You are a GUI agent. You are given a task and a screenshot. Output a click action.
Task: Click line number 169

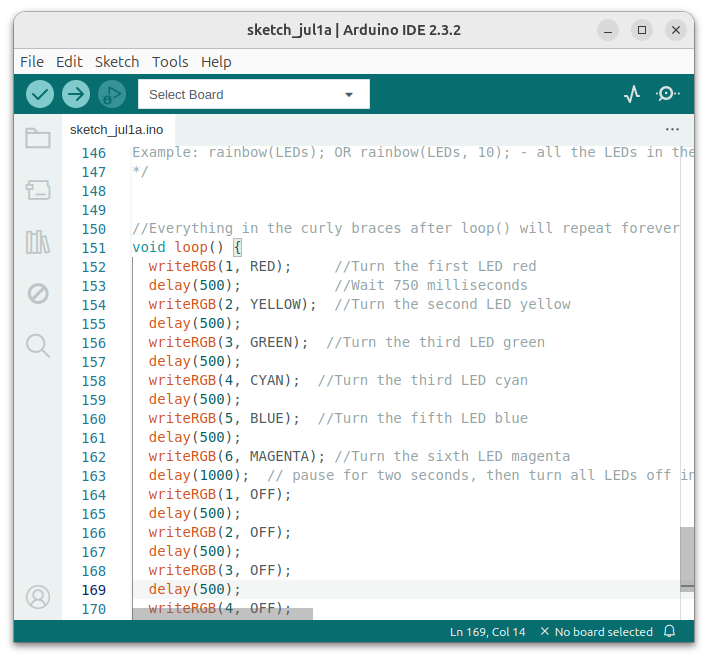click(x=93, y=590)
